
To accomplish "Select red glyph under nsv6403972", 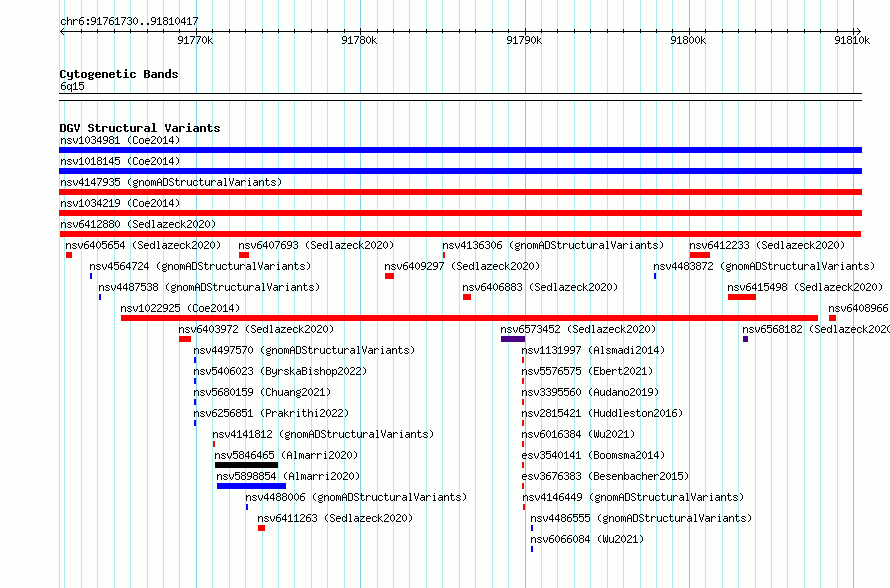I will (x=185, y=339).
